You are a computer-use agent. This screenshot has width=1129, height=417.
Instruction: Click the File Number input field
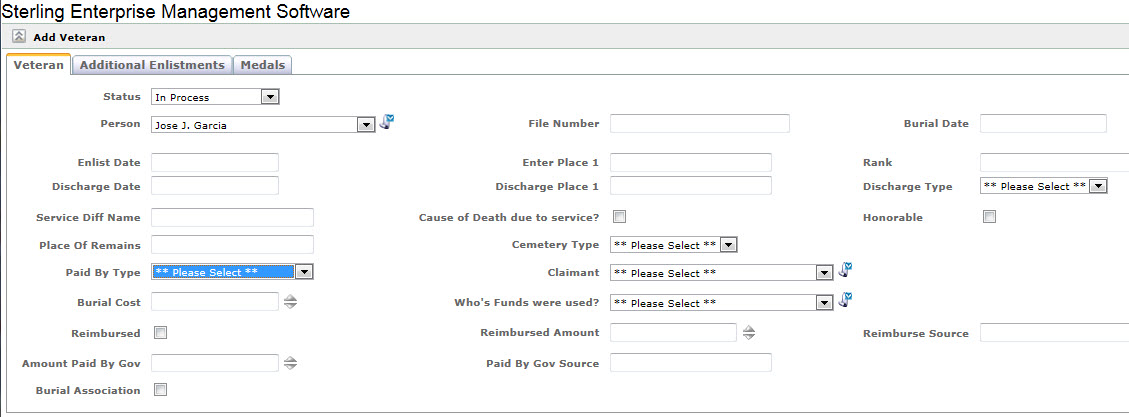point(700,123)
